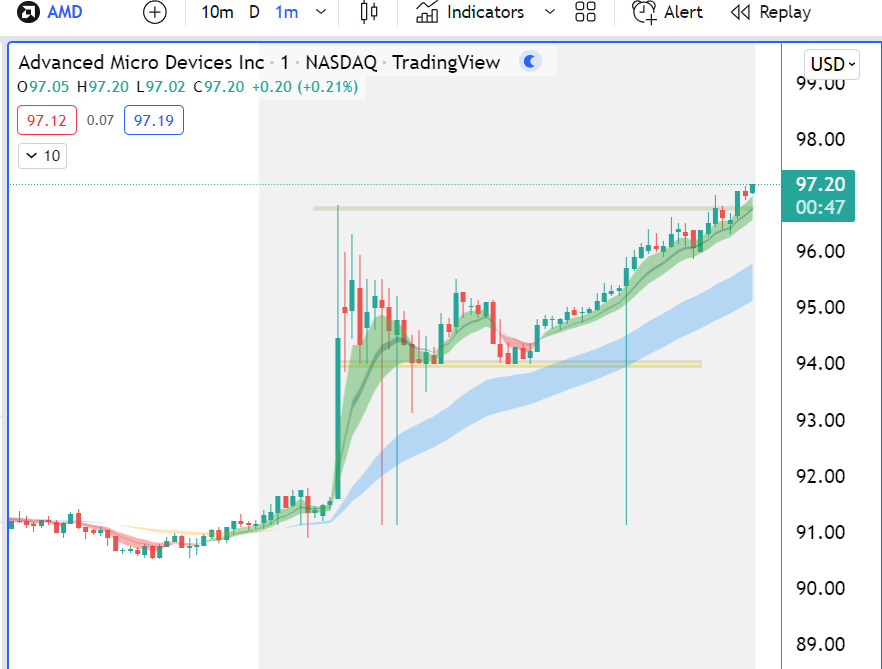Select the candlestick chart style icon
882x669 pixels.
(x=368, y=13)
